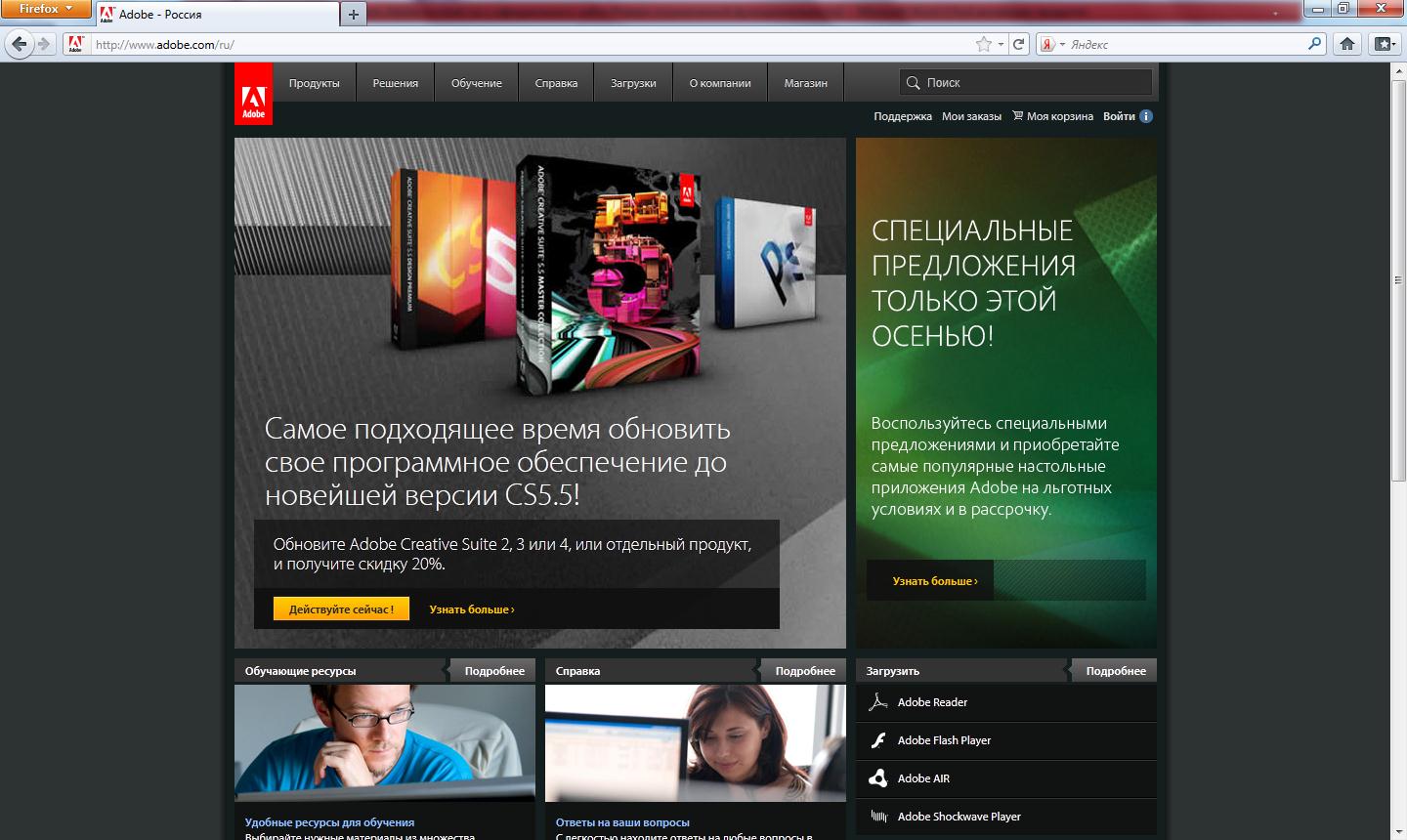
Task: Click the Поддержка link
Action: pos(903,116)
